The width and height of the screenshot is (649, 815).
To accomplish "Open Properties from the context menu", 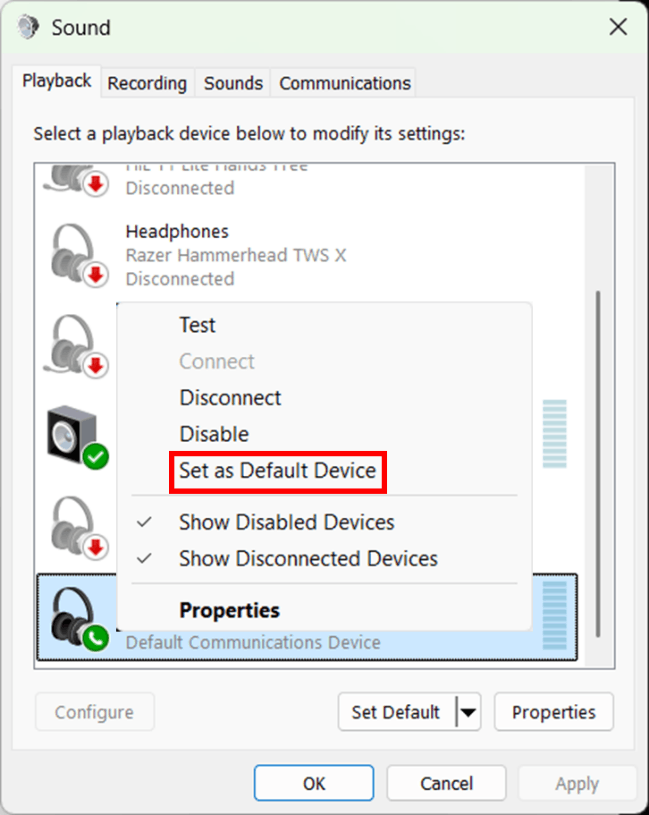I will click(229, 610).
